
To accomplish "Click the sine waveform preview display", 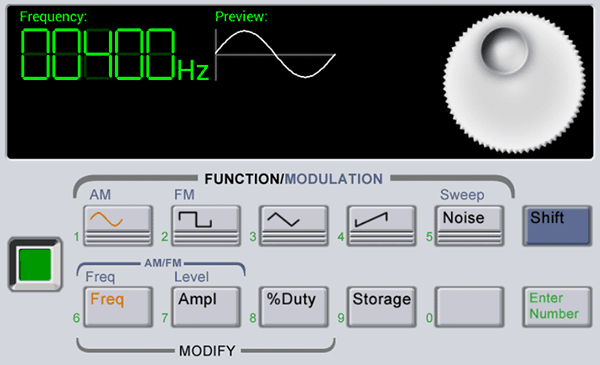I will coord(276,54).
